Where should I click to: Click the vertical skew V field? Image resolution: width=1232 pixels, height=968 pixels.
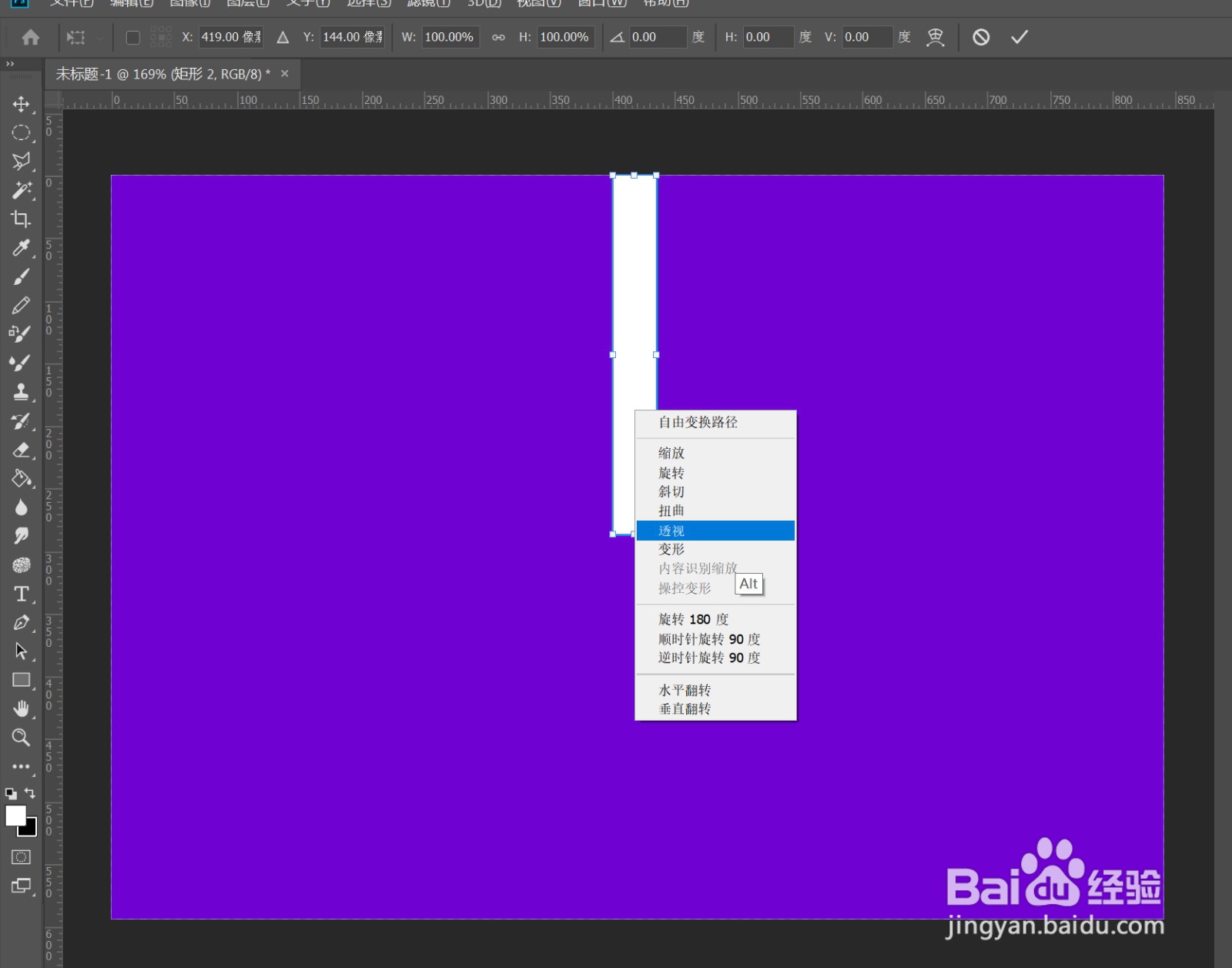tap(867, 37)
